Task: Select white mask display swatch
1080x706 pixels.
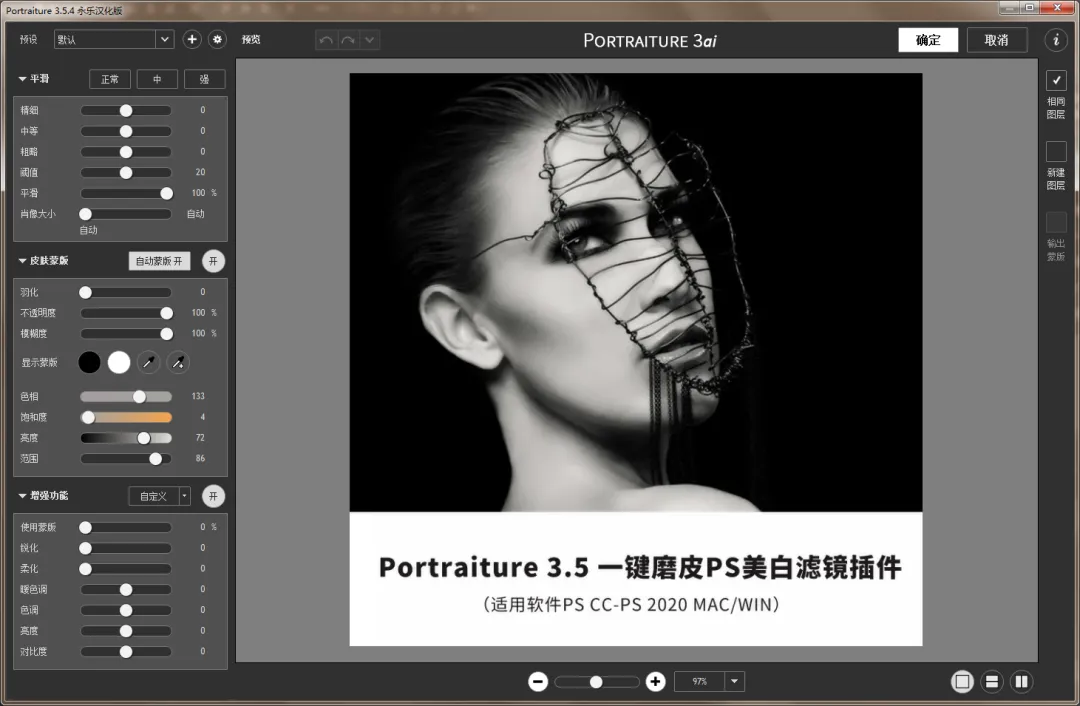Action: (x=119, y=362)
